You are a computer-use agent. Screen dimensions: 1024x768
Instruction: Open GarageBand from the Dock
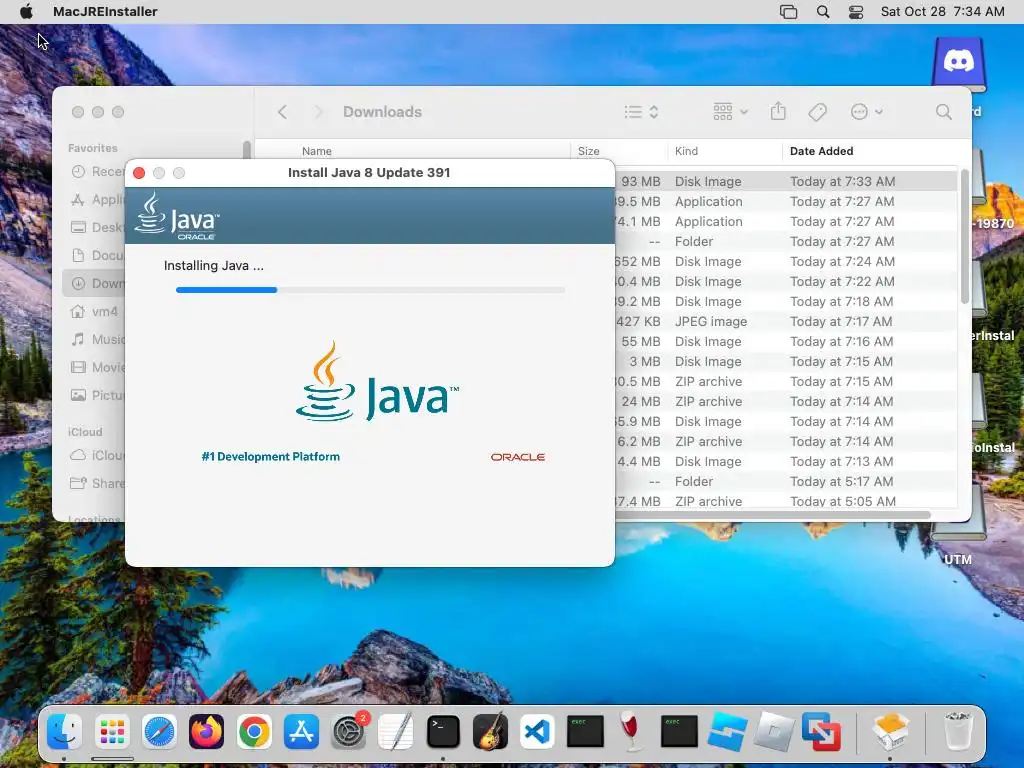(490, 731)
